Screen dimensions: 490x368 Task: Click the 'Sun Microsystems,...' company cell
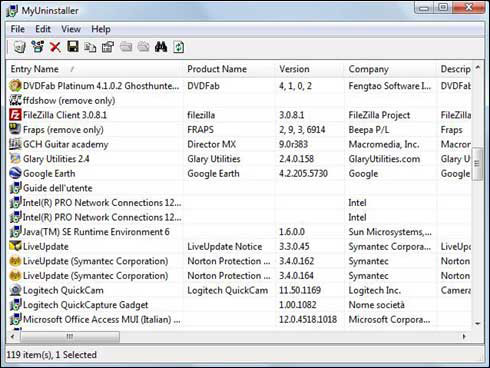click(390, 232)
